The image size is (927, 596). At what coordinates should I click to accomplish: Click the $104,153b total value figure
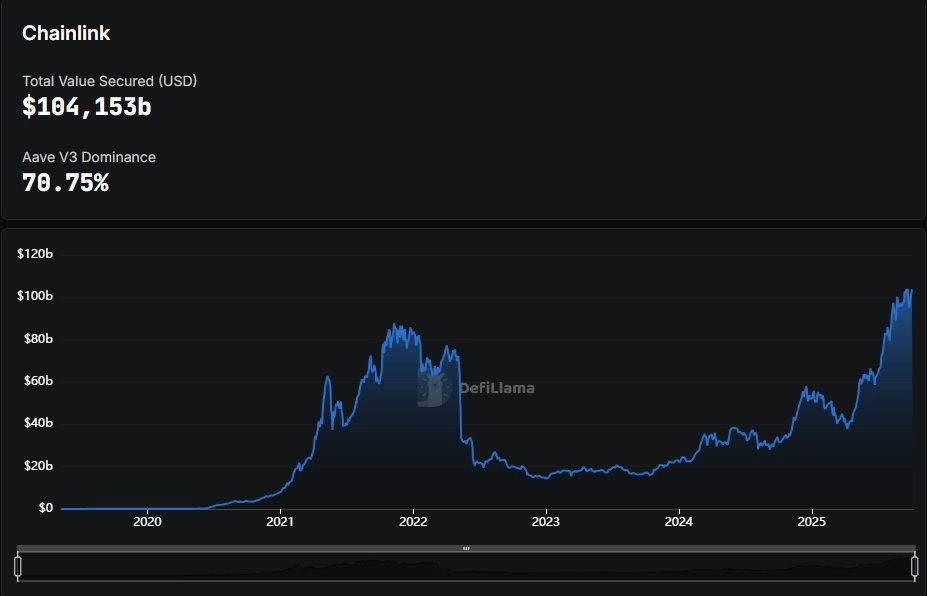tap(87, 107)
